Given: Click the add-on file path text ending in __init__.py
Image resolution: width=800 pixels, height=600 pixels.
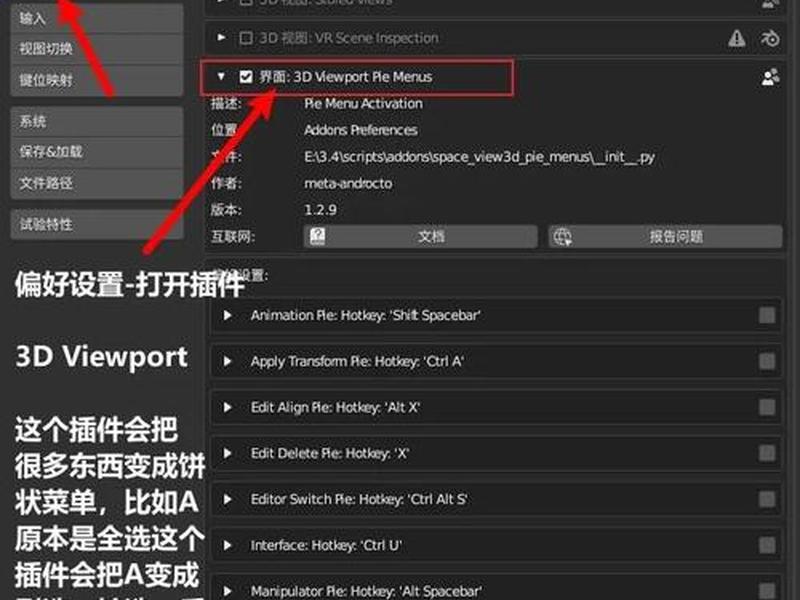Looking at the screenshot, I should [479, 157].
